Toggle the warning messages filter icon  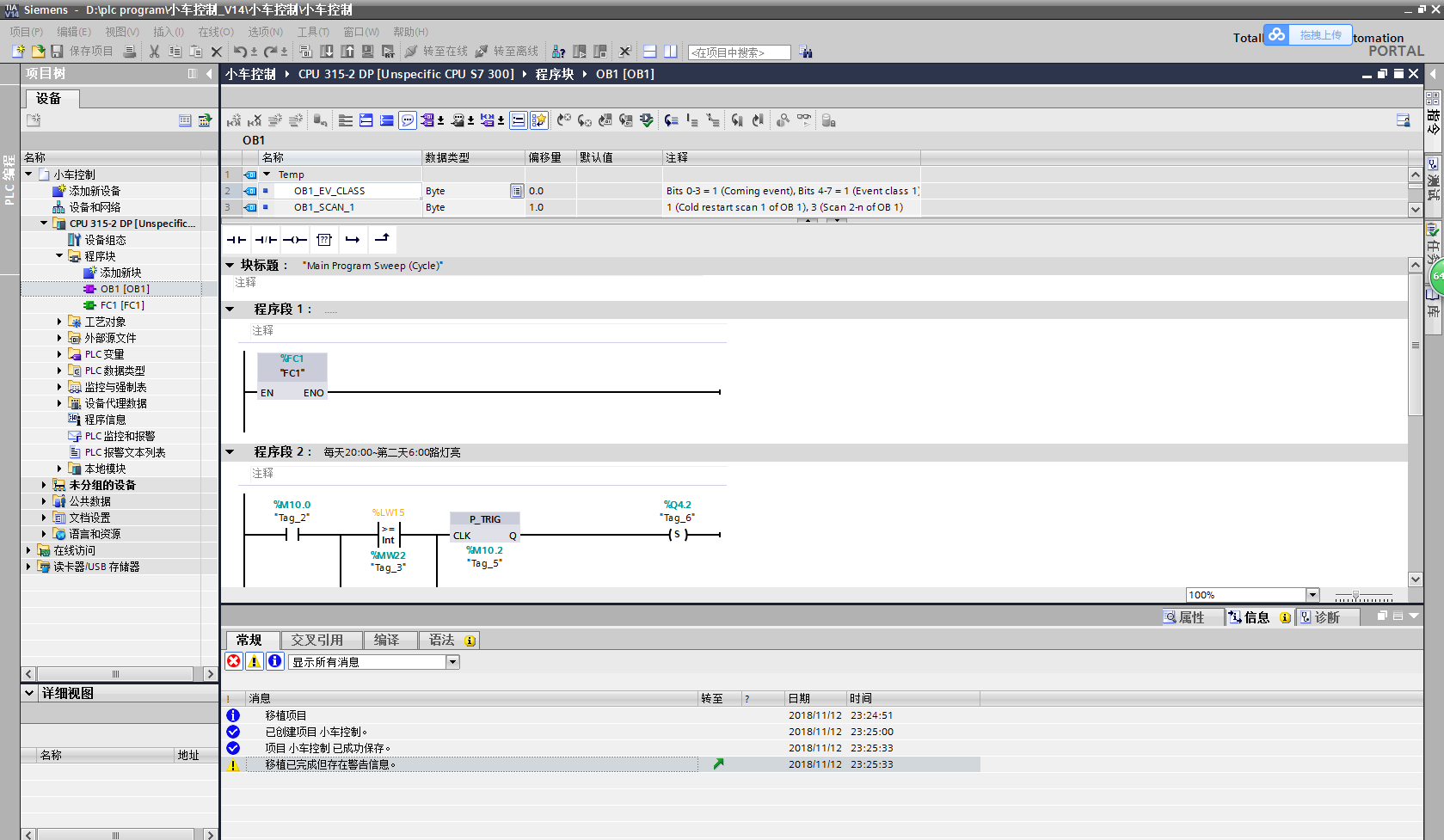(255, 661)
